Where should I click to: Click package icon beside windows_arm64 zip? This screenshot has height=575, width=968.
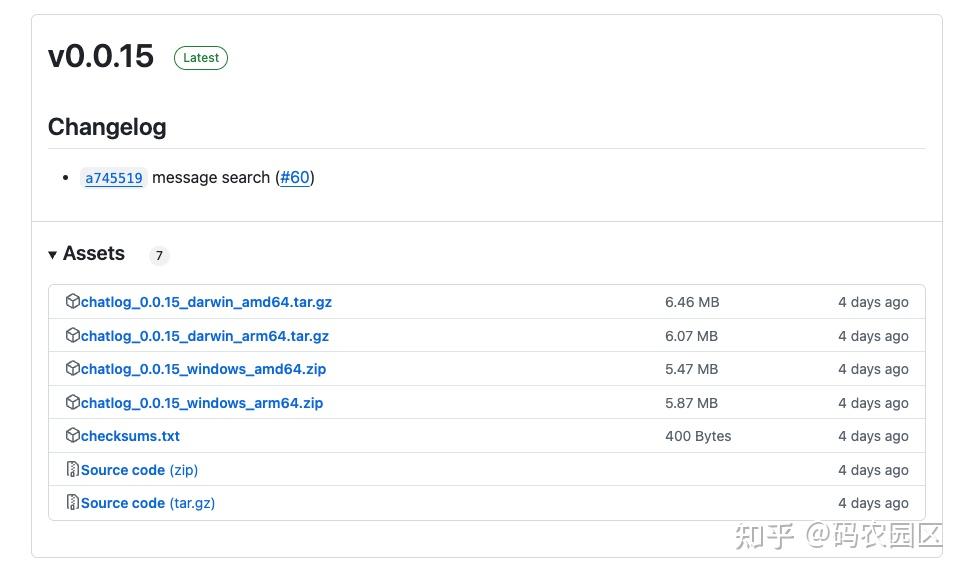point(72,402)
